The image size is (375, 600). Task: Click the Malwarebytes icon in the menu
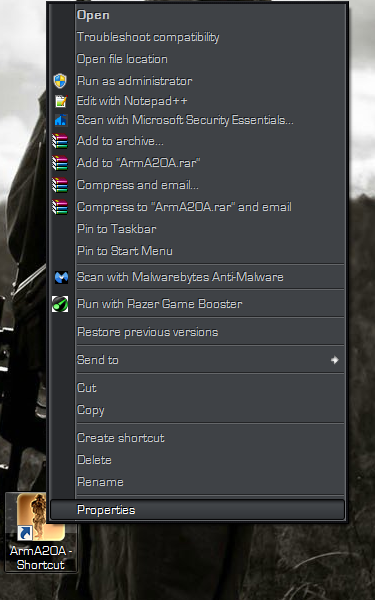pyautogui.click(x=61, y=277)
